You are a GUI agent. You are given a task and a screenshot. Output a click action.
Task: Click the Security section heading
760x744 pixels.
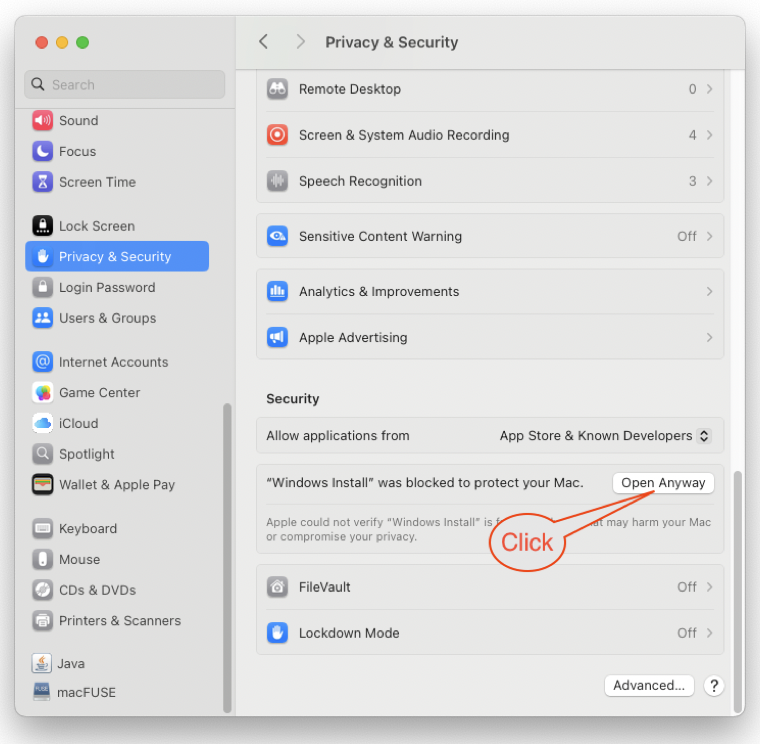click(293, 399)
